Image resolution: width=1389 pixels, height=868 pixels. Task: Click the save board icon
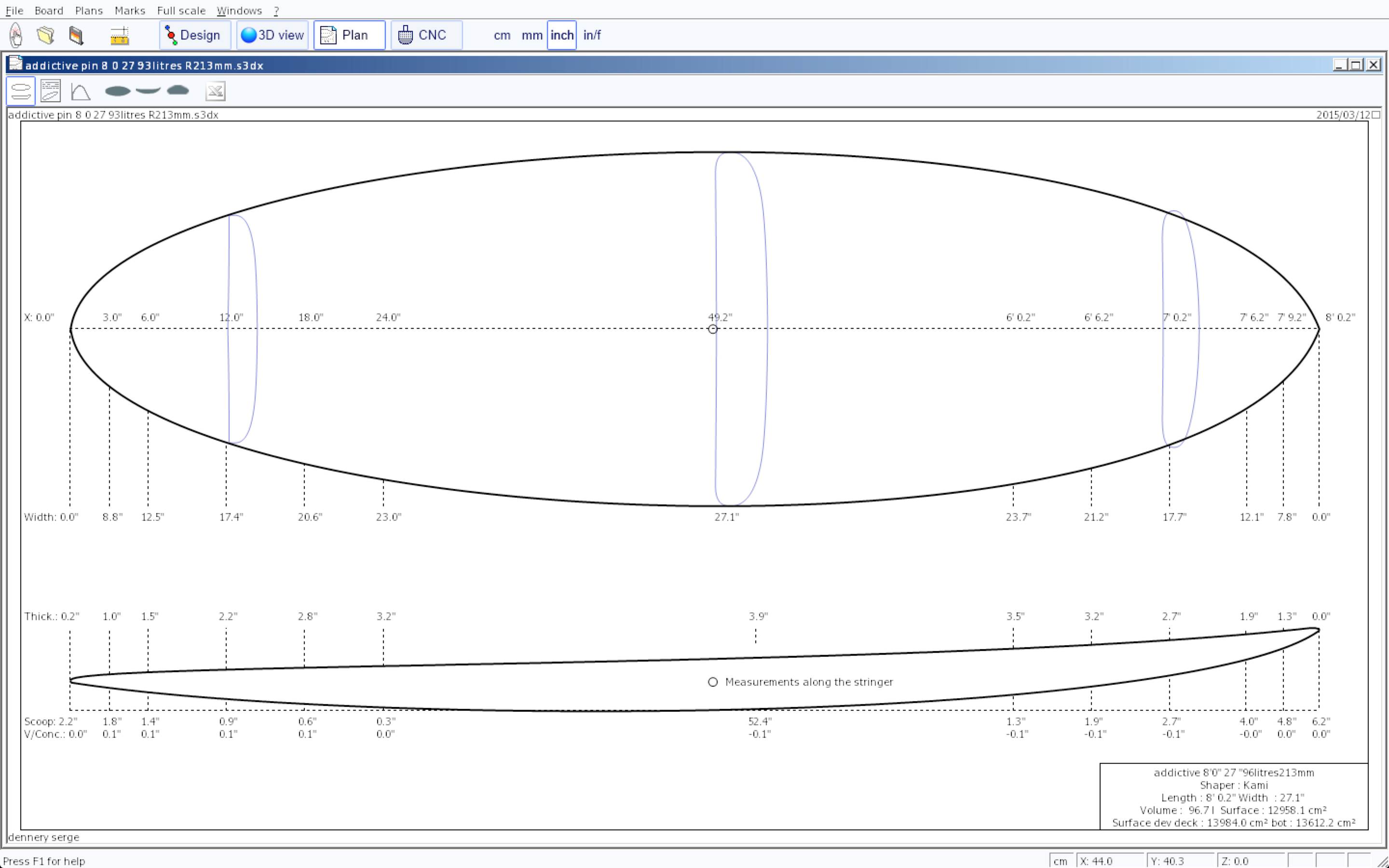click(x=76, y=35)
